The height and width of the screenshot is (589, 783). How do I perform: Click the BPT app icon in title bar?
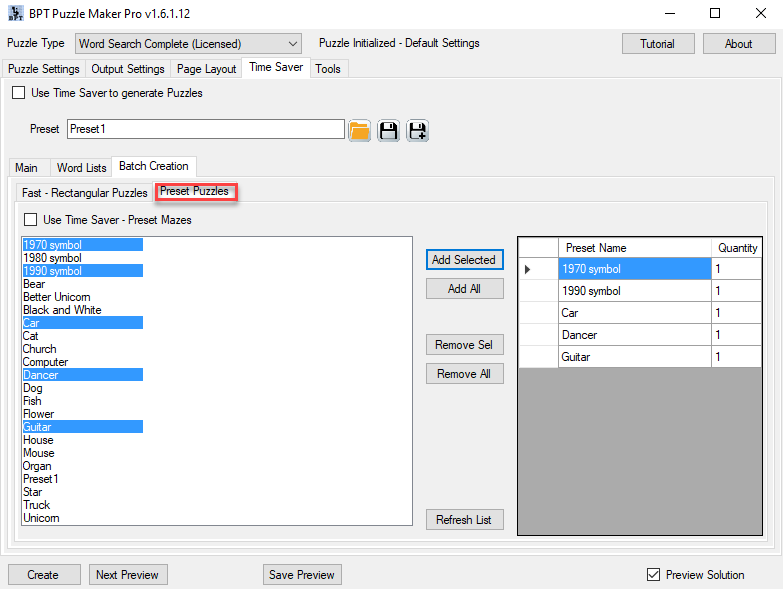(x=13, y=14)
